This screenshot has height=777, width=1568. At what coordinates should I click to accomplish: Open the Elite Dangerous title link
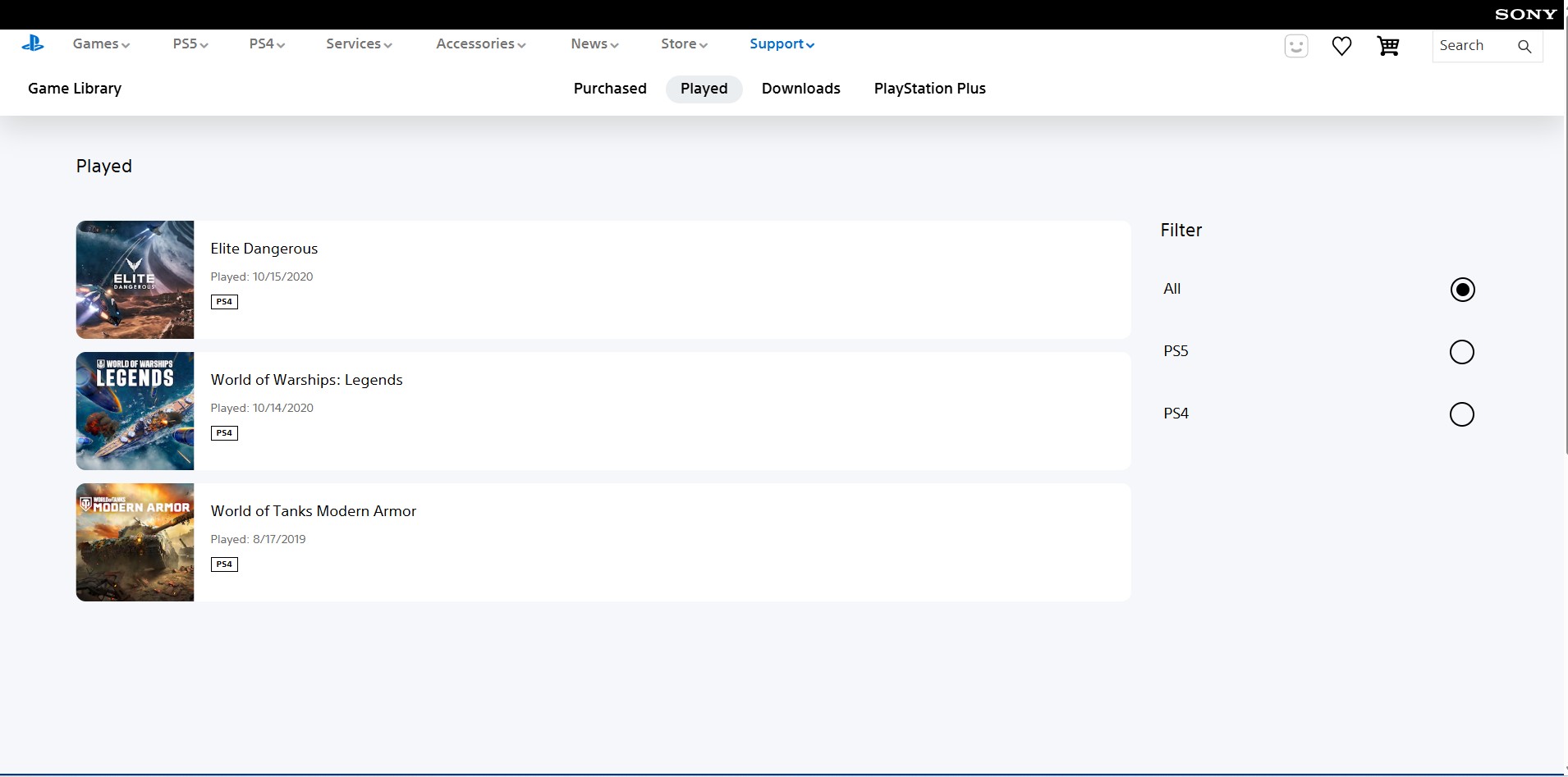click(264, 249)
